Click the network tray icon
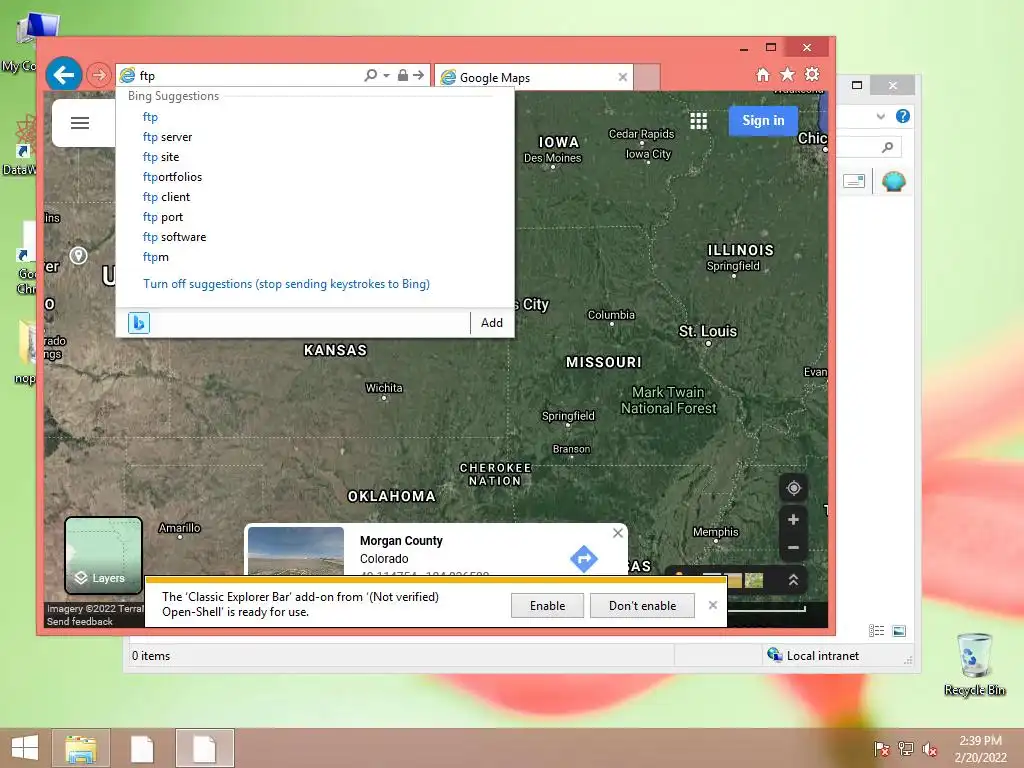The width and height of the screenshot is (1024, 768). pyautogui.click(x=905, y=749)
